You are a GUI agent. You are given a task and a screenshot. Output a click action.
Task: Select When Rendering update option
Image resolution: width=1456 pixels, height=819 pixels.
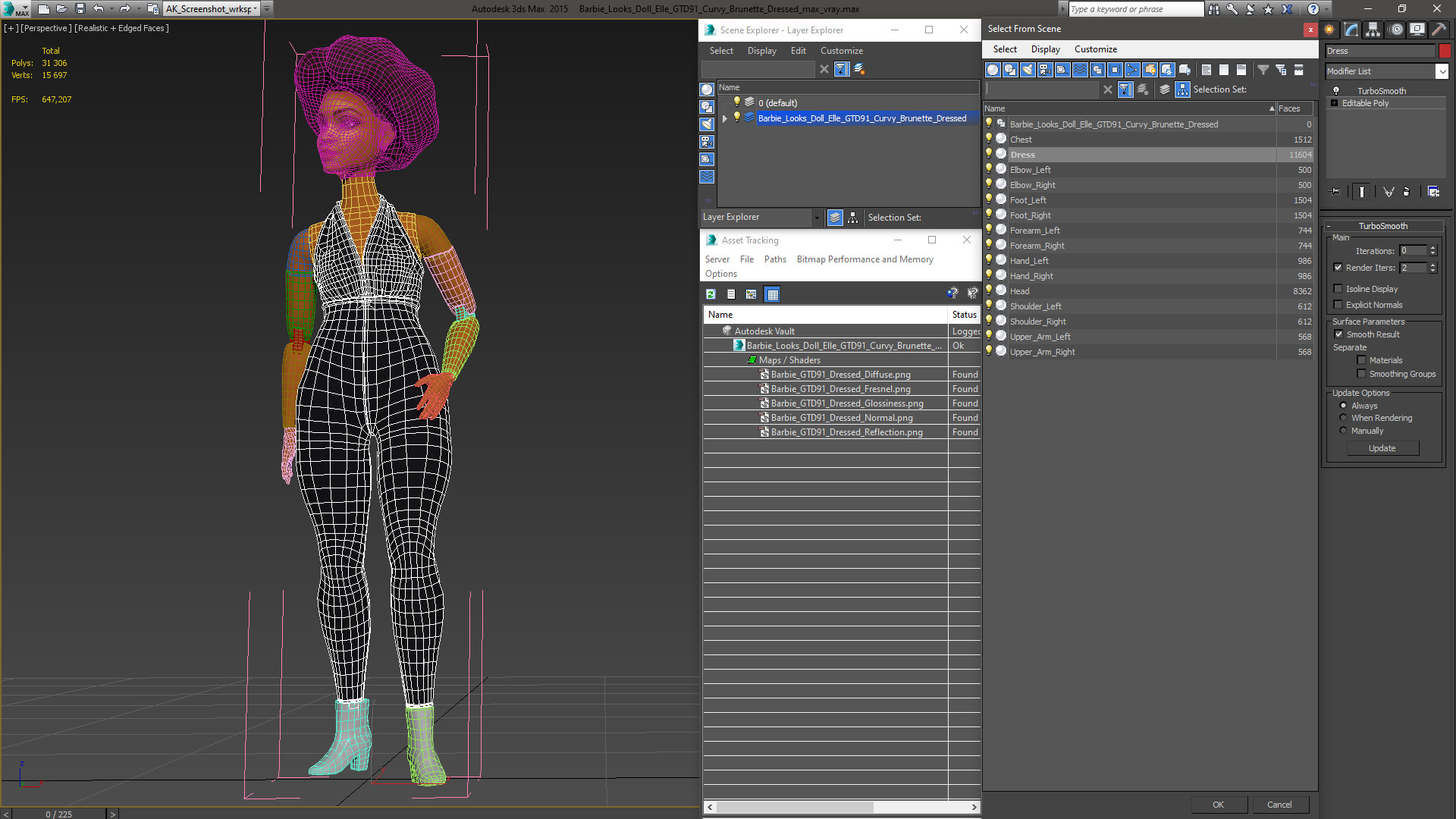coord(1343,418)
